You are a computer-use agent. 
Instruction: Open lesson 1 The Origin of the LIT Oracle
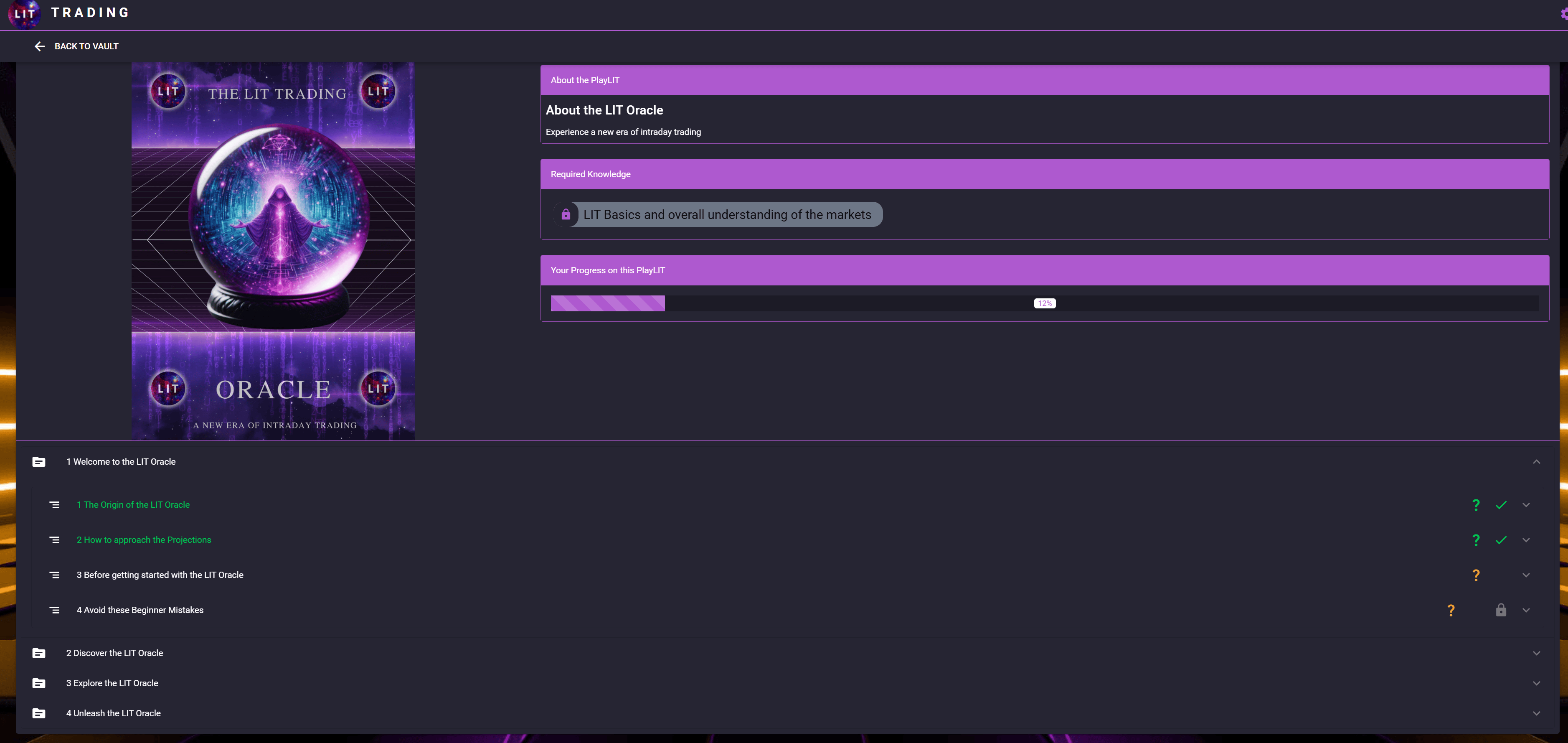point(133,505)
